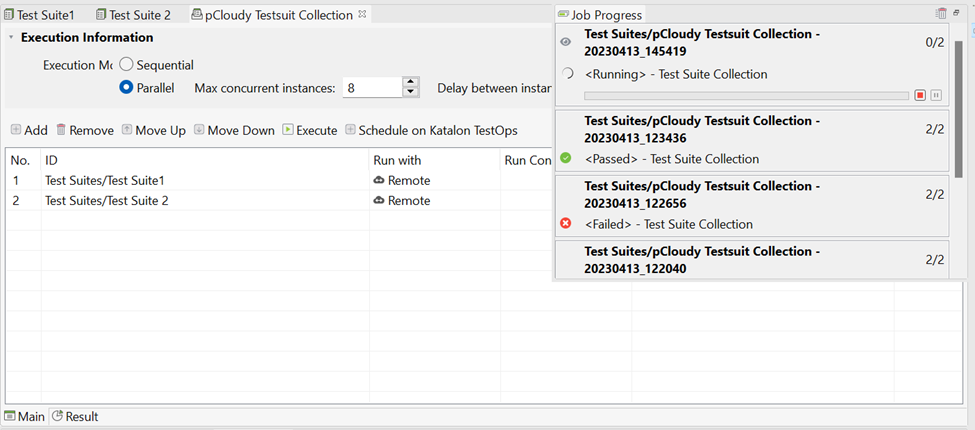Close the pCloudy Testsuit Collection tab
This screenshot has height=430, width=975.
tap(363, 14)
